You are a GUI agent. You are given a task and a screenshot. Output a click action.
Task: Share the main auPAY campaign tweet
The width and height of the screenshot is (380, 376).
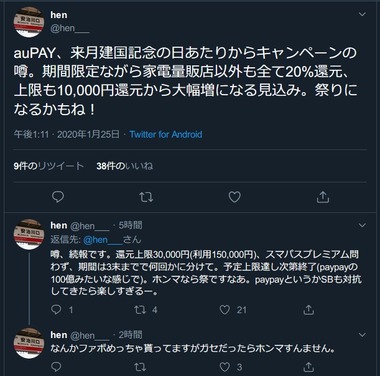(322, 197)
